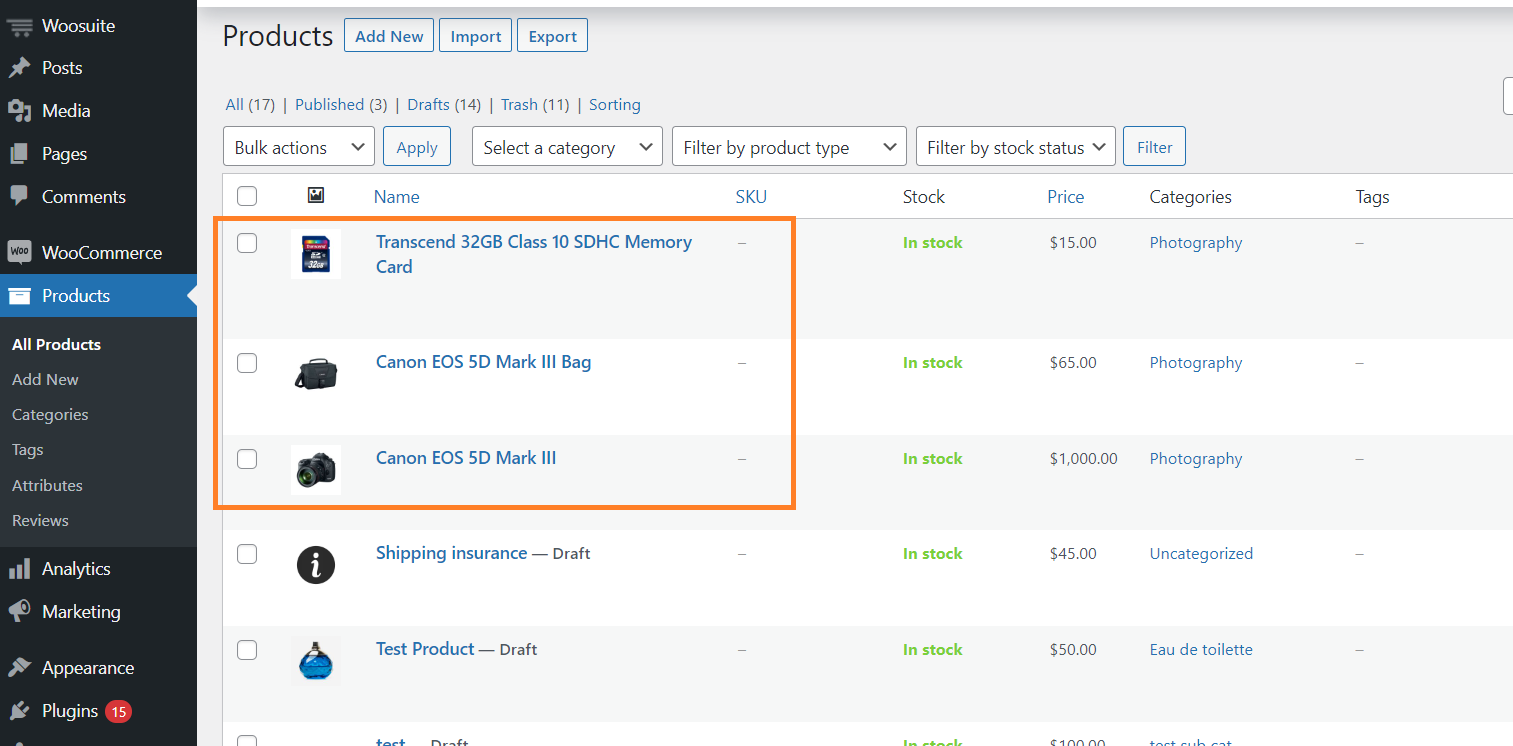
Task: Click the Shipping insurance info icon
Action: [x=316, y=565]
